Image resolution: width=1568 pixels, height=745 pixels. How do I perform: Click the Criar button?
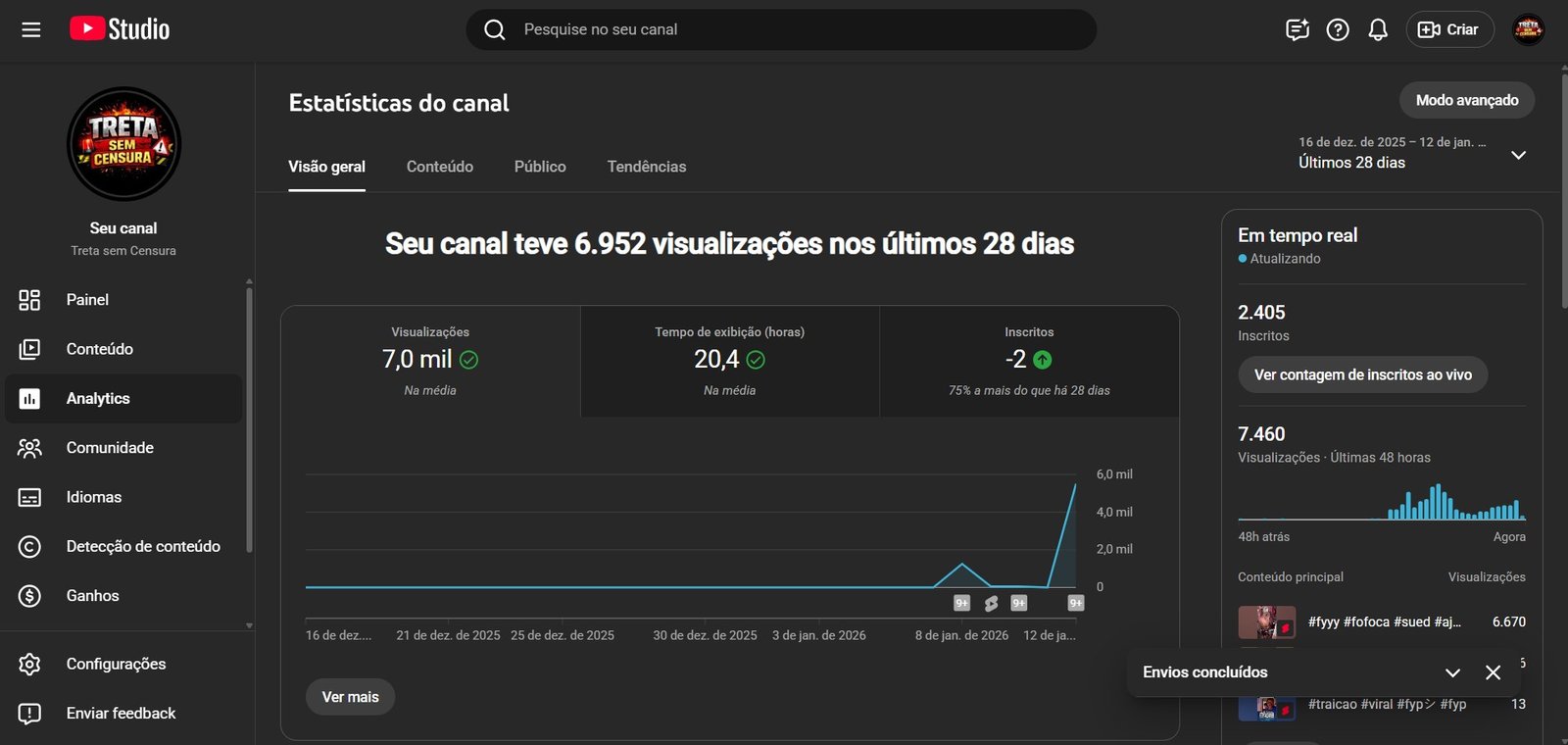click(1449, 29)
